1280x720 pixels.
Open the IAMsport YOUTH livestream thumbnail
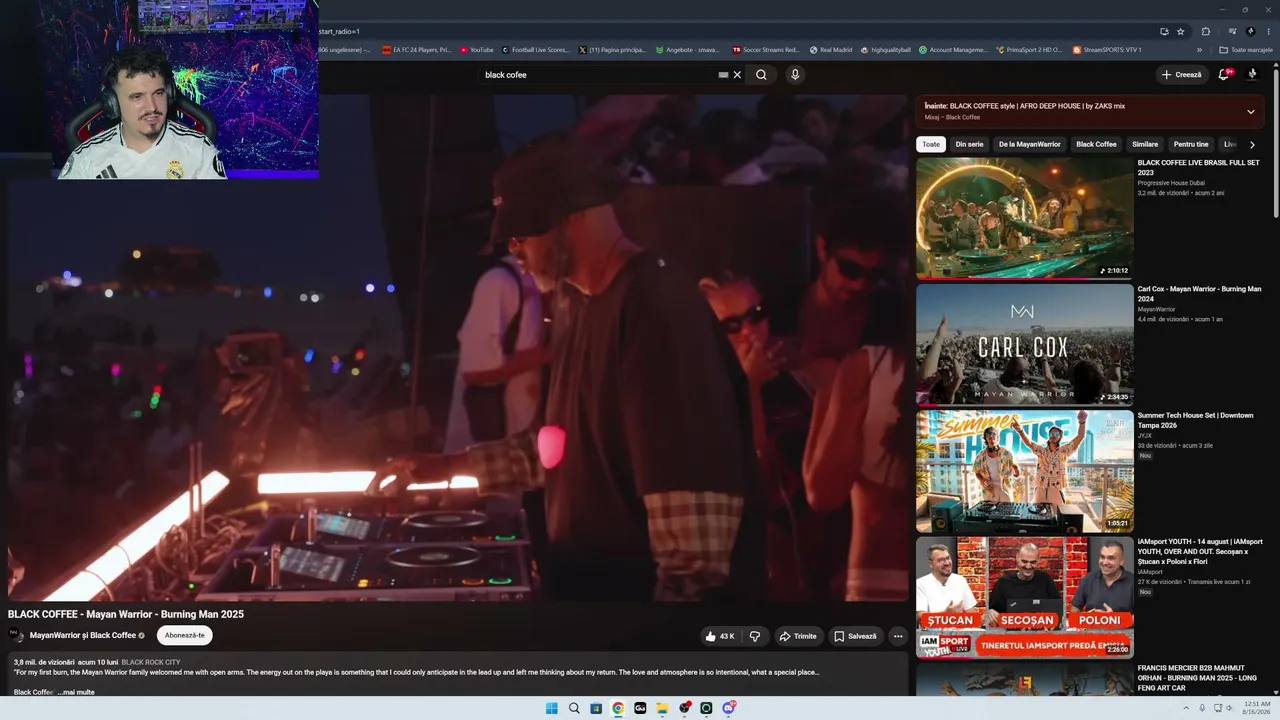[1025, 598]
